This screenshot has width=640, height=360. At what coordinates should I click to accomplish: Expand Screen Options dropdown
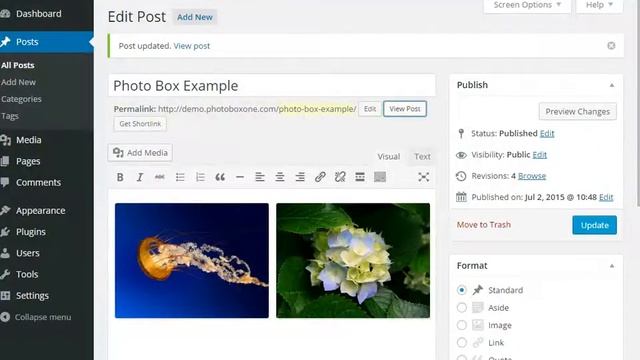pos(527,6)
